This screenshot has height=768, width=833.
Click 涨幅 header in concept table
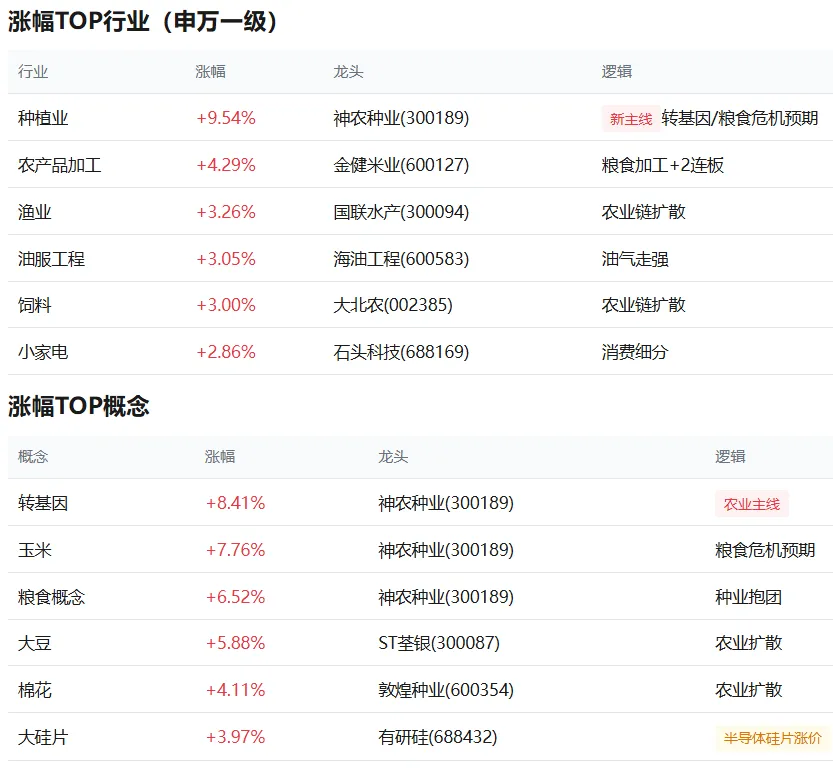220,457
